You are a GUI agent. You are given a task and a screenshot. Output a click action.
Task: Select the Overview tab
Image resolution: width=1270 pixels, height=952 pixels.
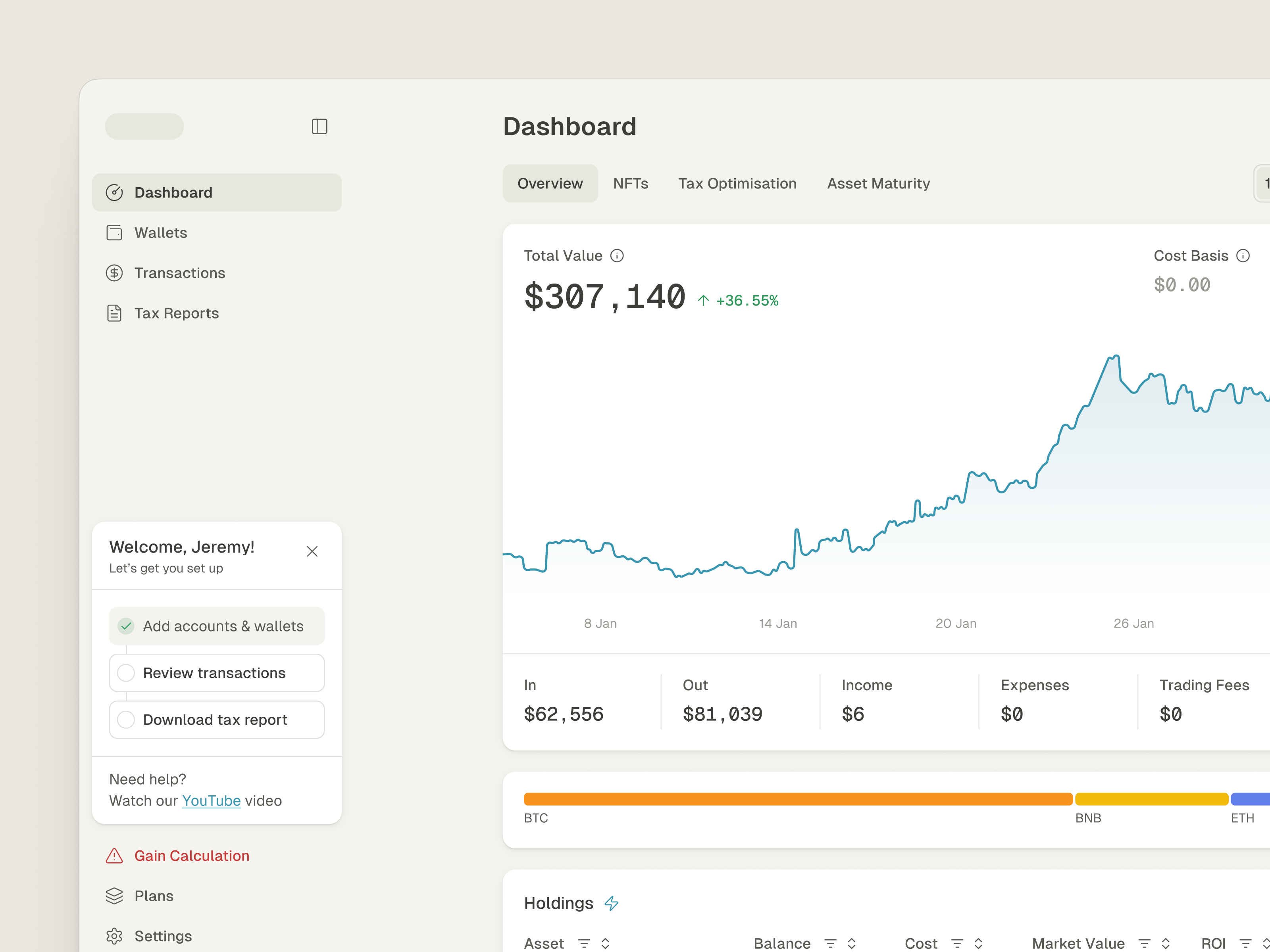[550, 184]
